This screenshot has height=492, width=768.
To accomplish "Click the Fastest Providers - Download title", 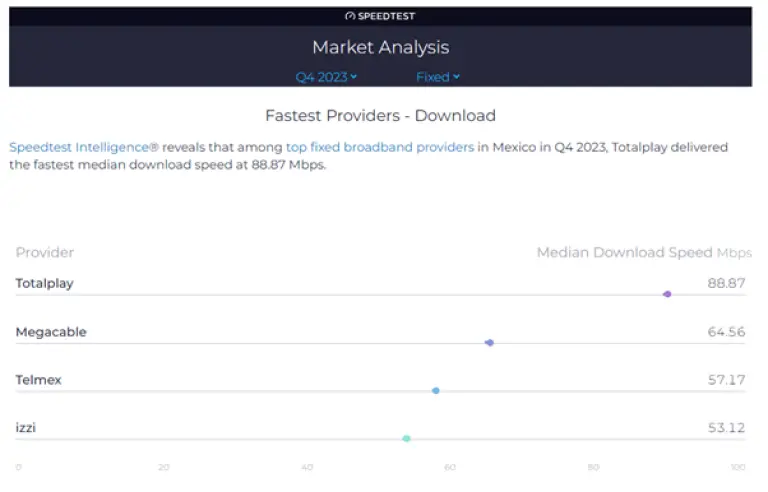I will [x=380, y=116].
